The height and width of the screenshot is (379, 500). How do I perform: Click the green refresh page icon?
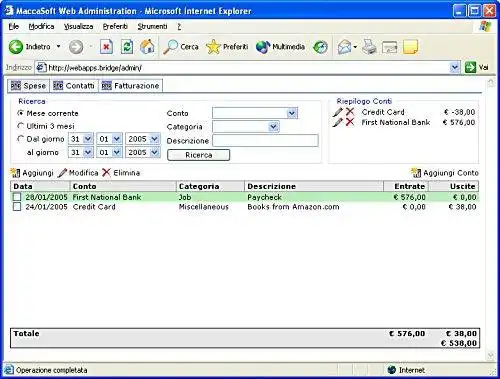coord(127,47)
